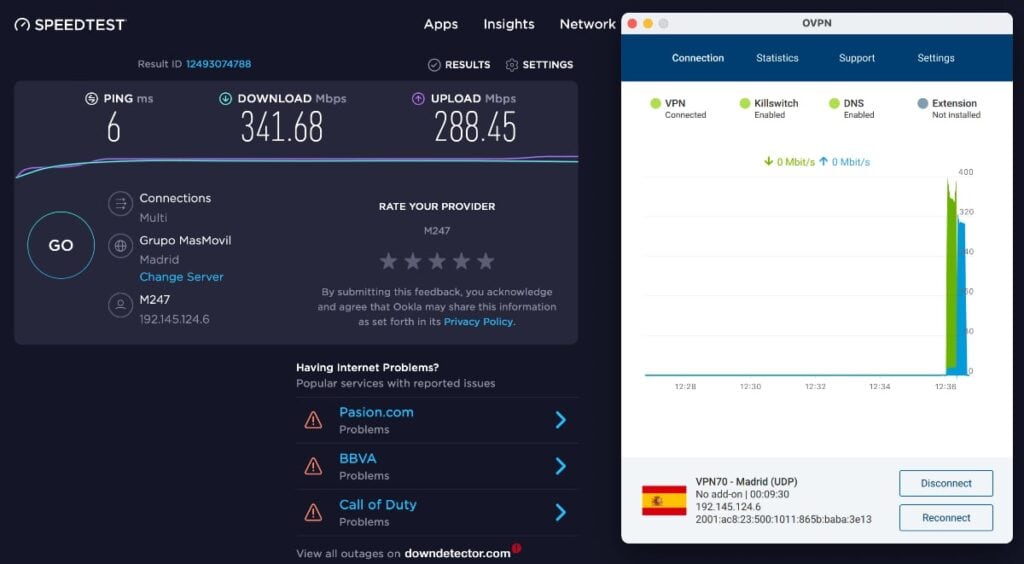Screen dimensions: 1024x564
Task: Switch to the Settings tab in OVPN
Action: coord(936,58)
